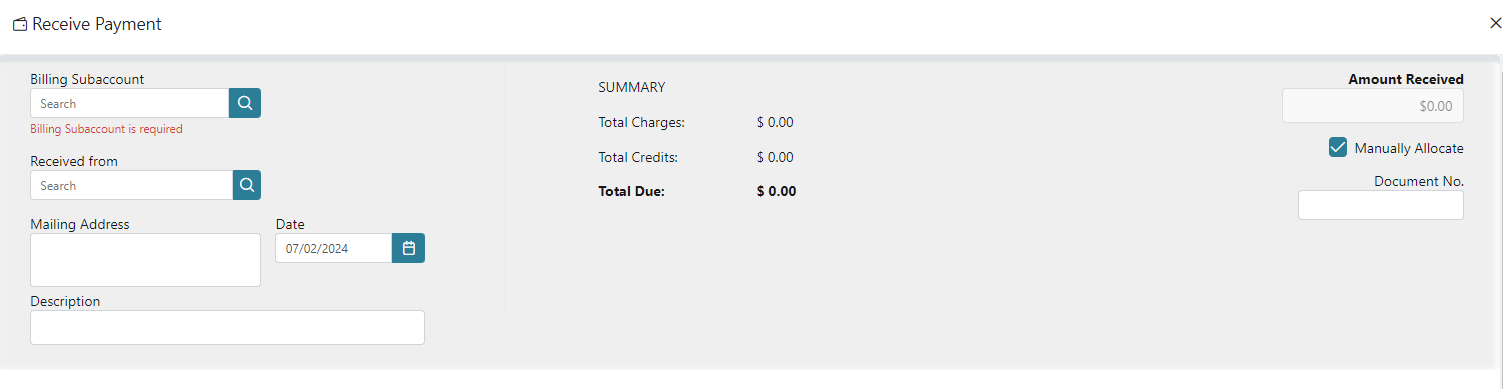Click the Billing Subaccount magnifier search button
The width and height of the screenshot is (1503, 389).
click(x=245, y=103)
